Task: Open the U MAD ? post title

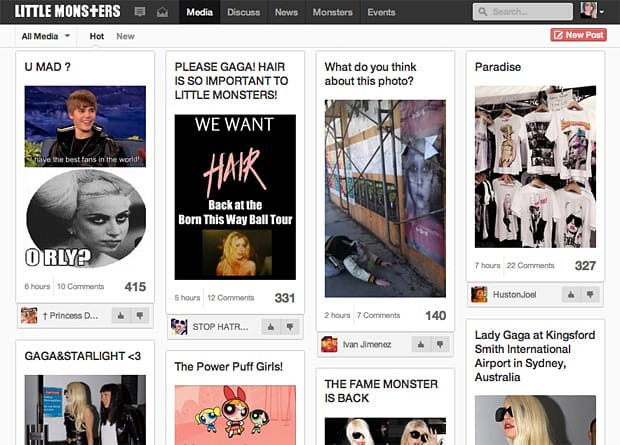Action: [x=47, y=67]
